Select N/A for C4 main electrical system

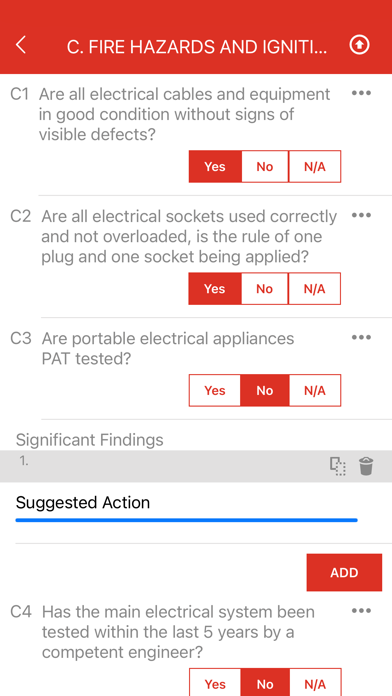(315, 683)
